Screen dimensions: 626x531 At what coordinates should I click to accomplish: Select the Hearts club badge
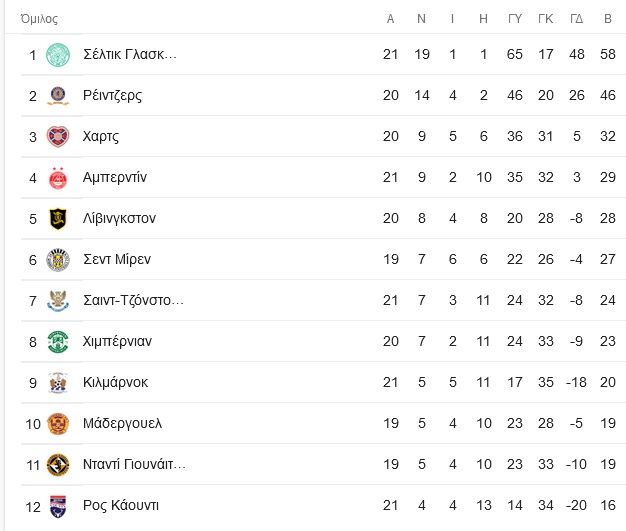[x=58, y=137]
